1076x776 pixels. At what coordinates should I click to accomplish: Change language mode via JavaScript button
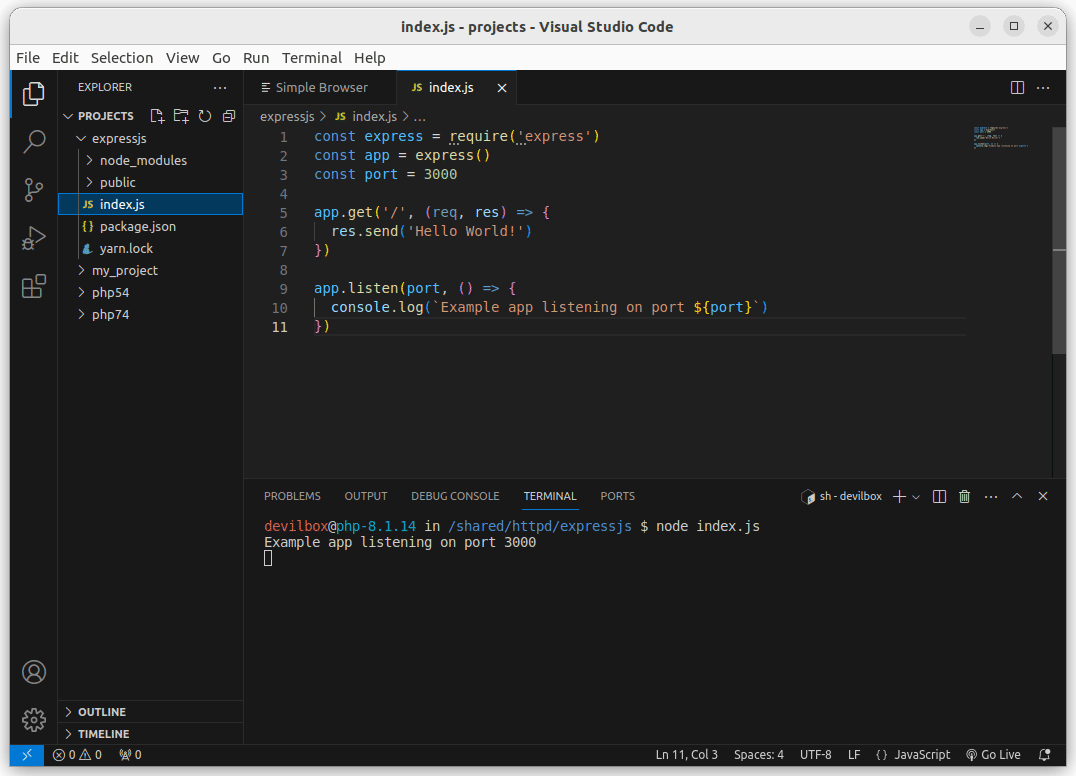(x=913, y=755)
